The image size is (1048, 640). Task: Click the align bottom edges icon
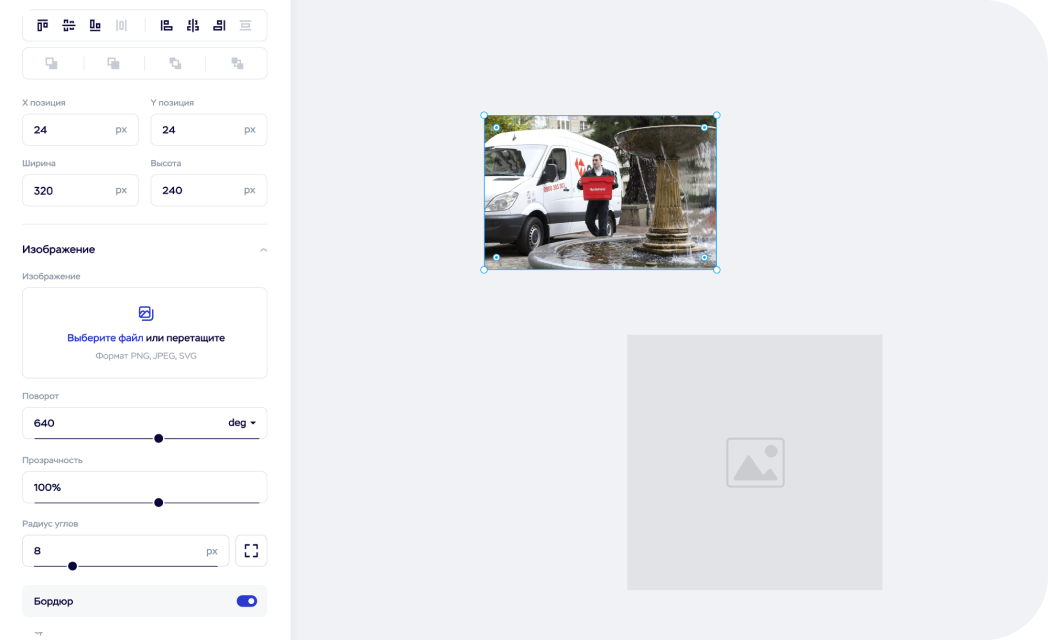coord(95,25)
